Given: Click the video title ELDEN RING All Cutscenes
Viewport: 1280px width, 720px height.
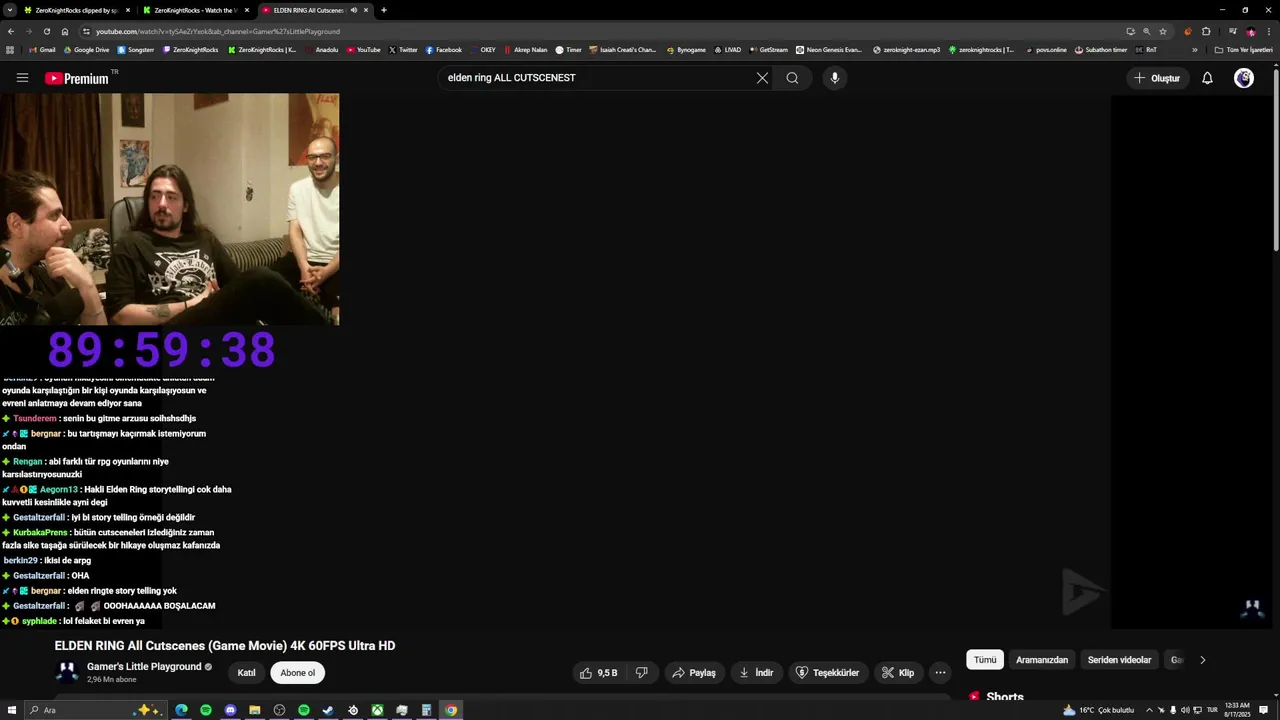Looking at the screenshot, I should (x=225, y=646).
